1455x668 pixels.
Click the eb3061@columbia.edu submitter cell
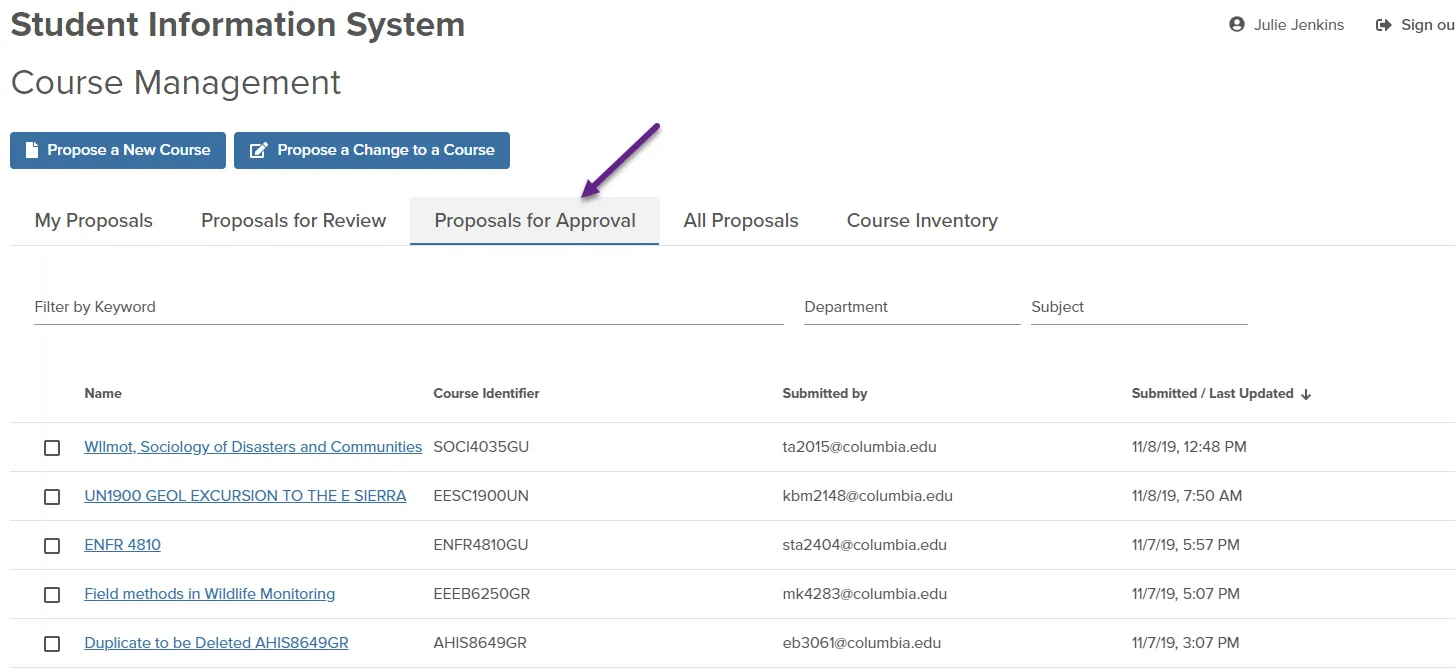pyautogui.click(x=862, y=643)
